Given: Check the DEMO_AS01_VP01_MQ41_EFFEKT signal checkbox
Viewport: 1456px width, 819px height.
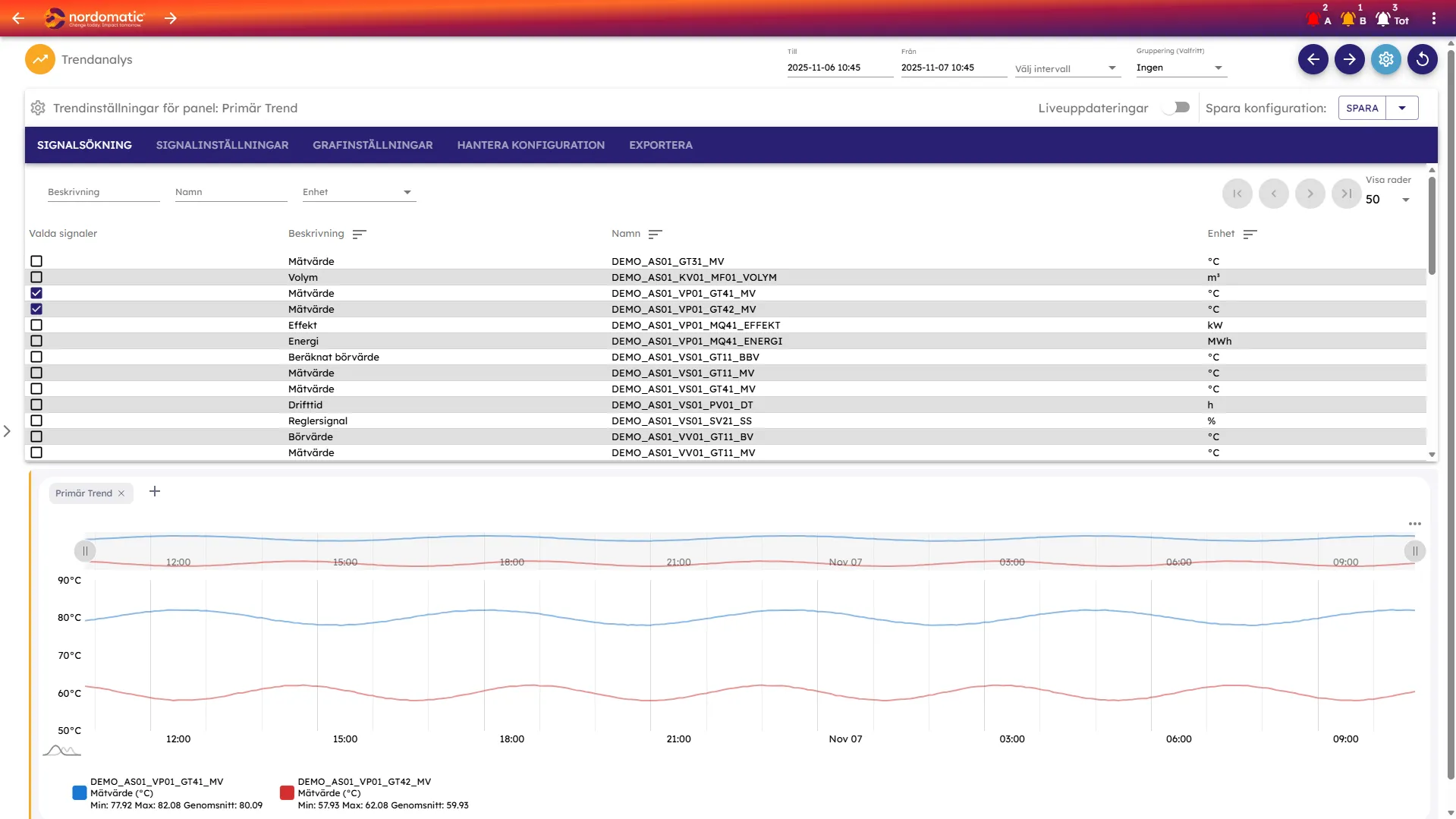Looking at the screenshot, I should point(36,325).
